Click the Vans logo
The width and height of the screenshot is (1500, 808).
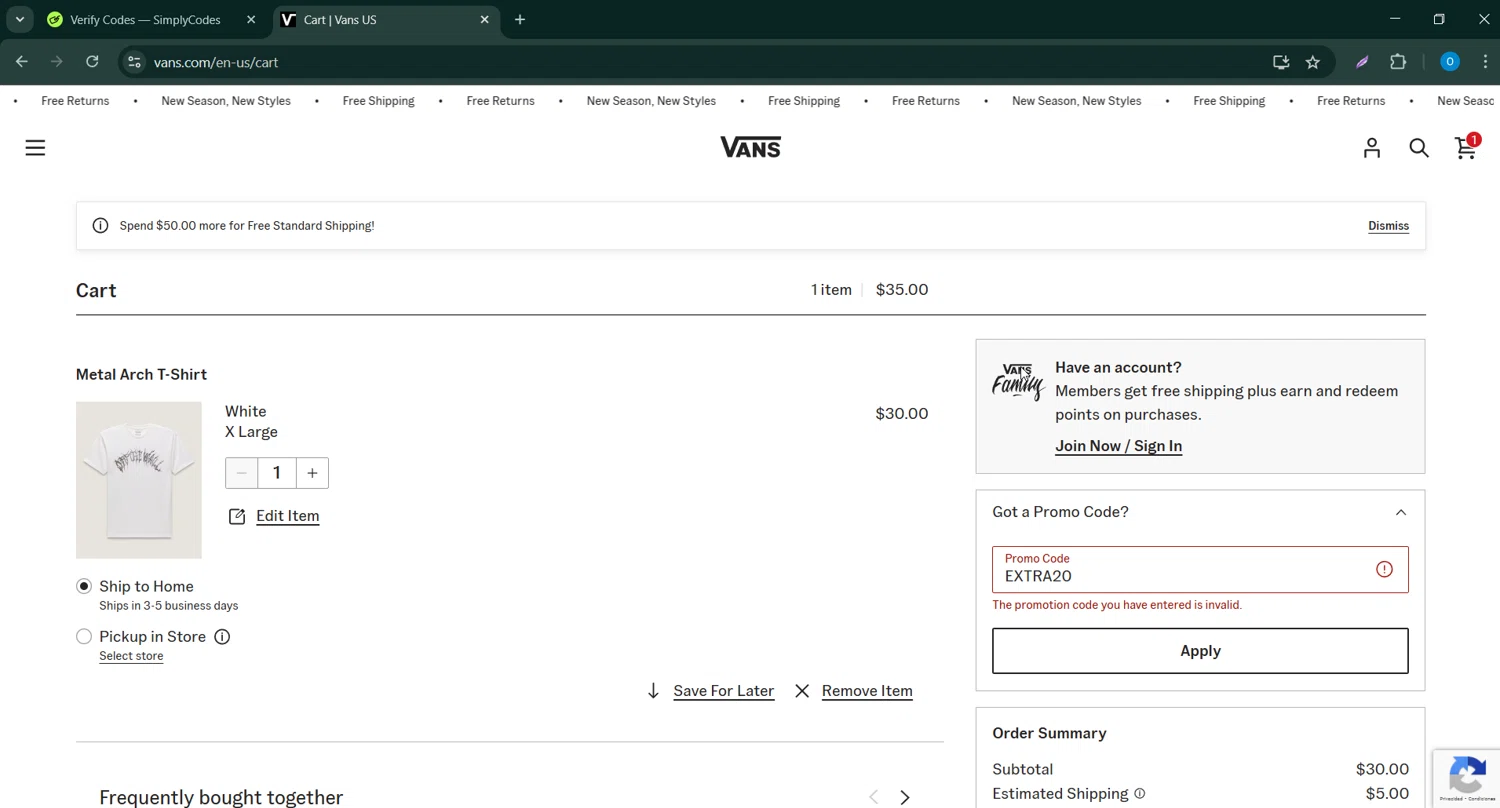(x=750, y=148)
